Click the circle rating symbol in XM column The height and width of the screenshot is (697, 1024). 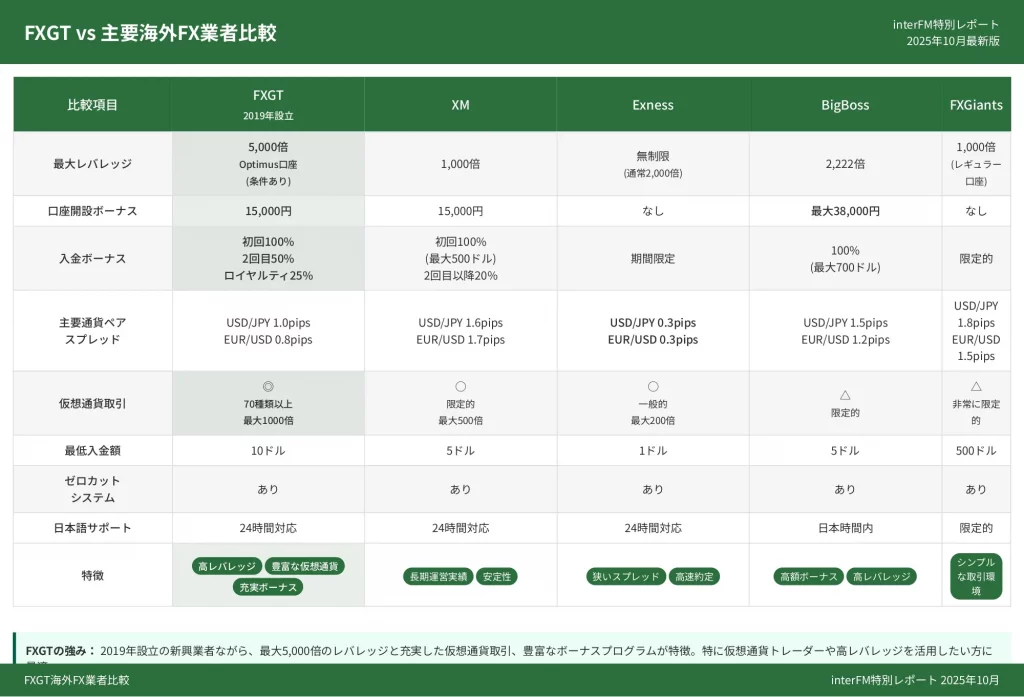(460, 386)
